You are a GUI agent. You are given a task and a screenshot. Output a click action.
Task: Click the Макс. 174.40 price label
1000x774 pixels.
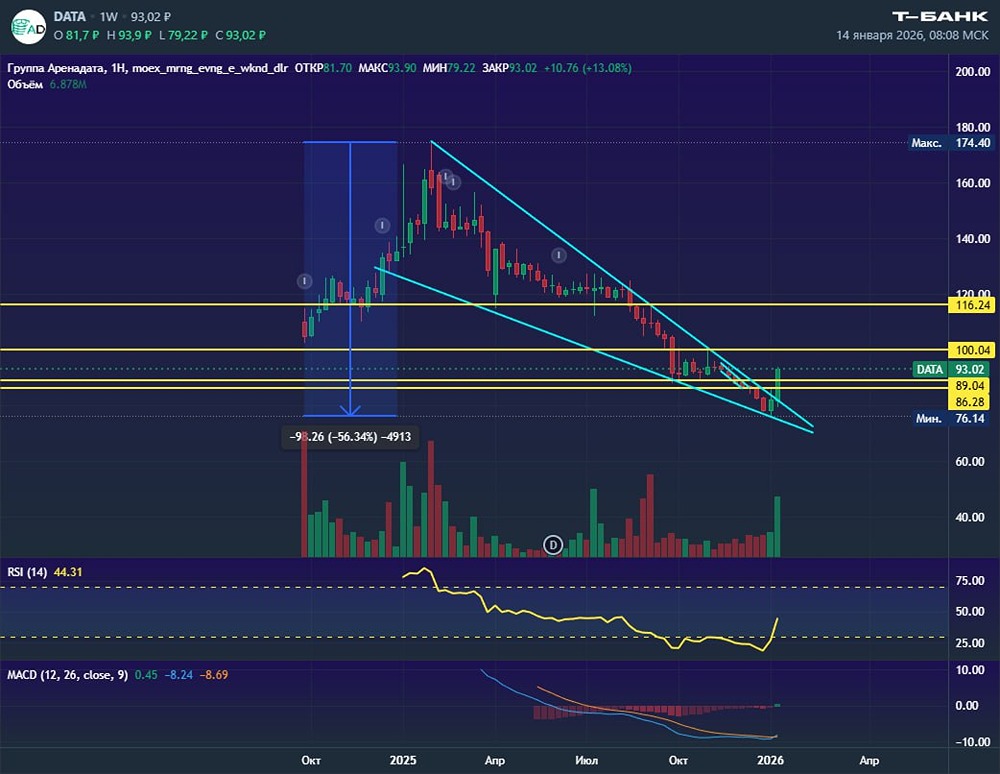pos(951,143)
